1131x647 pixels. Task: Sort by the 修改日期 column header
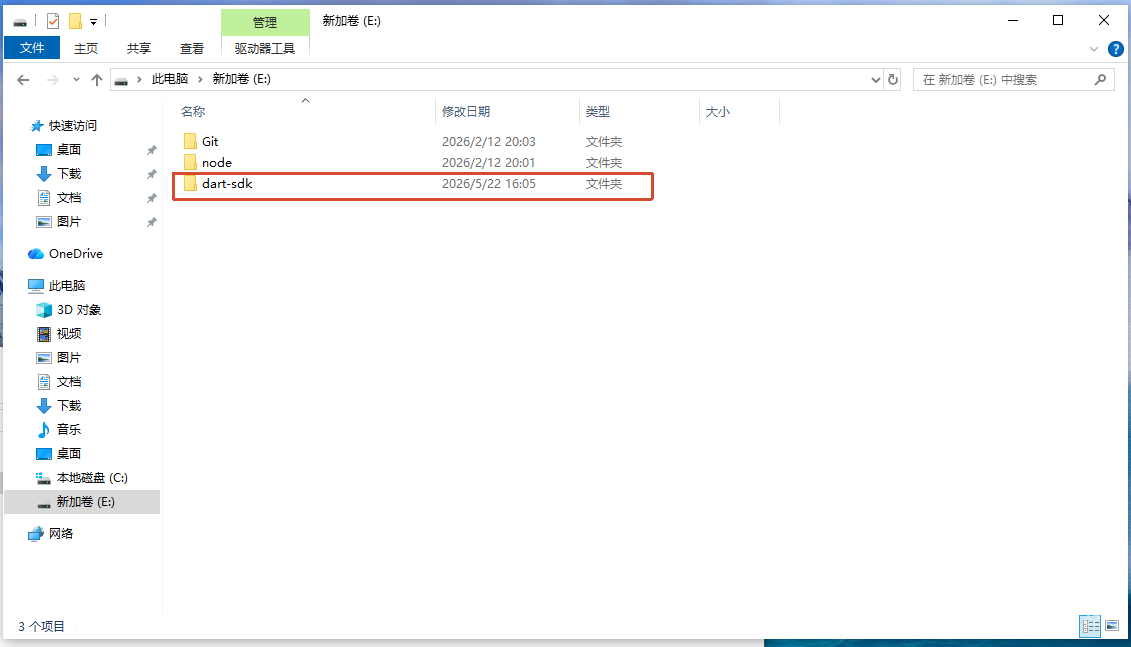[x=466, y=112]
